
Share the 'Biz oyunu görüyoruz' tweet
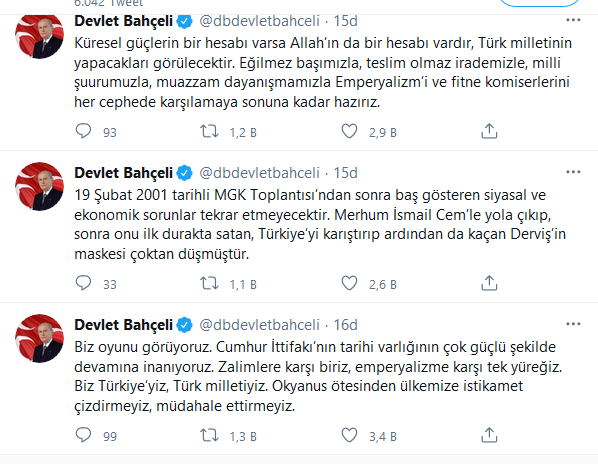pyautogui.click(x=489, y=435)
